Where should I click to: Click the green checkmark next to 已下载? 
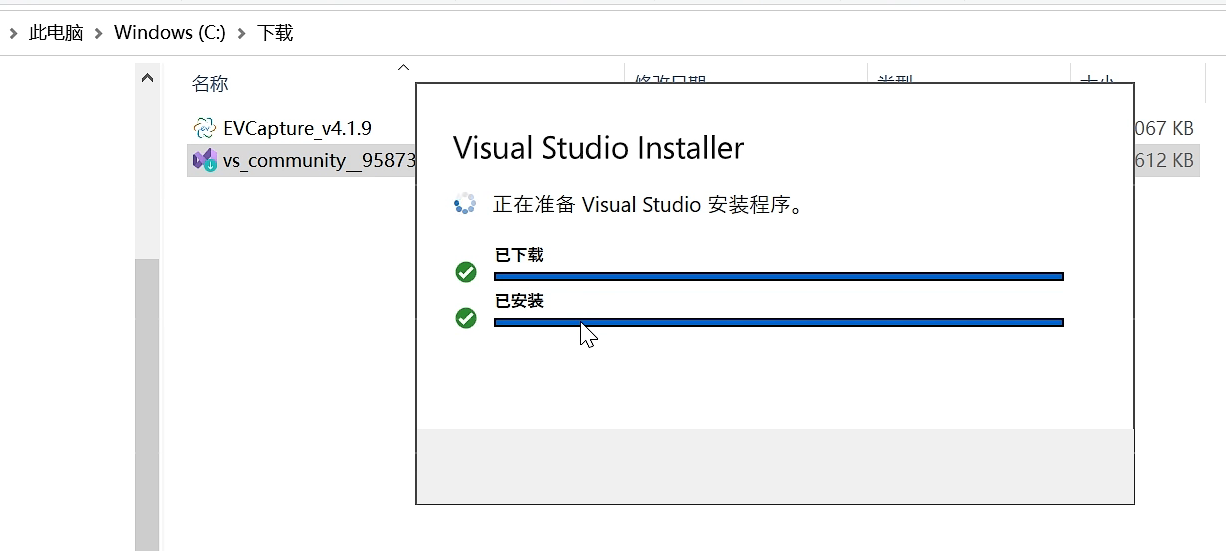[x=466, y=272]
